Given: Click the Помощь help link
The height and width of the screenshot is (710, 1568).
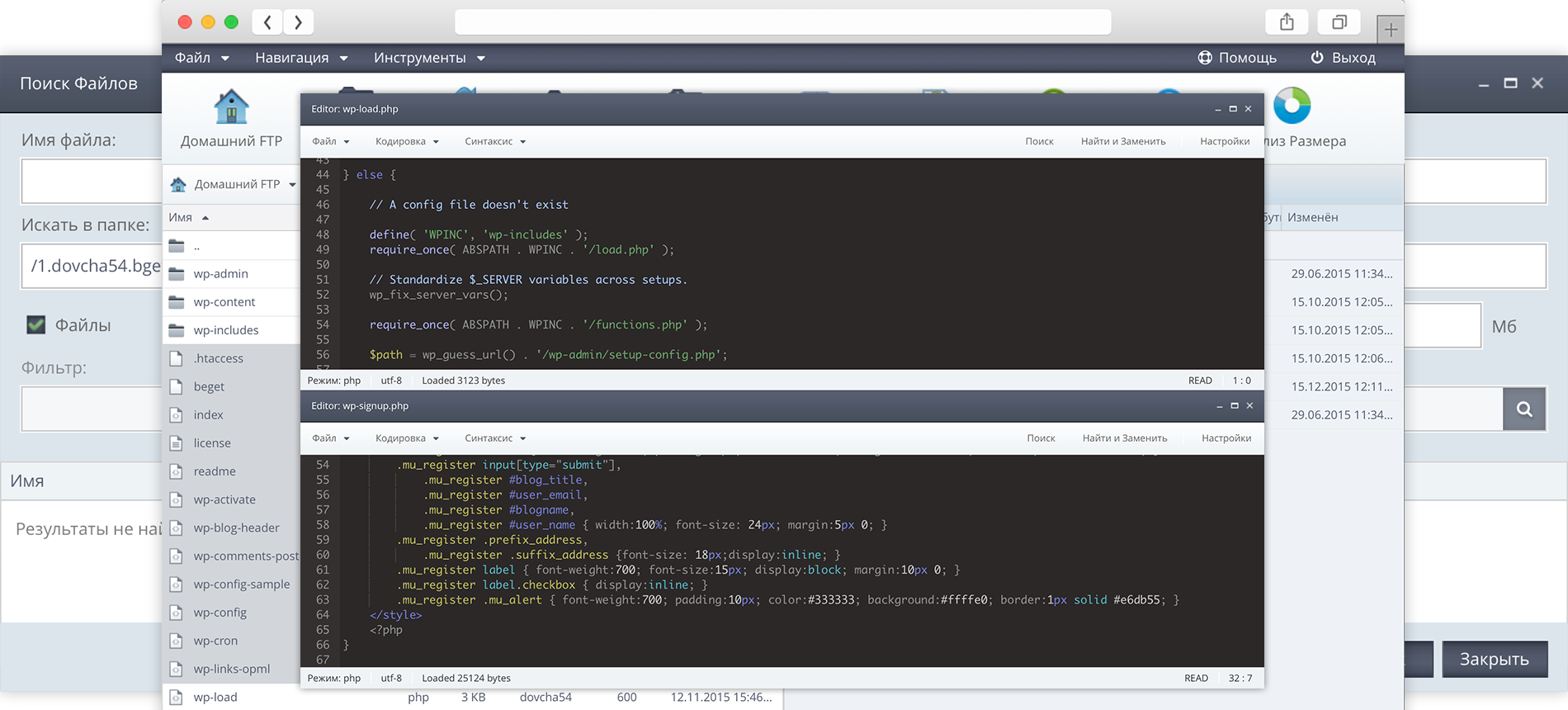Looking at the screenshot, I should tap(1237, 58).
